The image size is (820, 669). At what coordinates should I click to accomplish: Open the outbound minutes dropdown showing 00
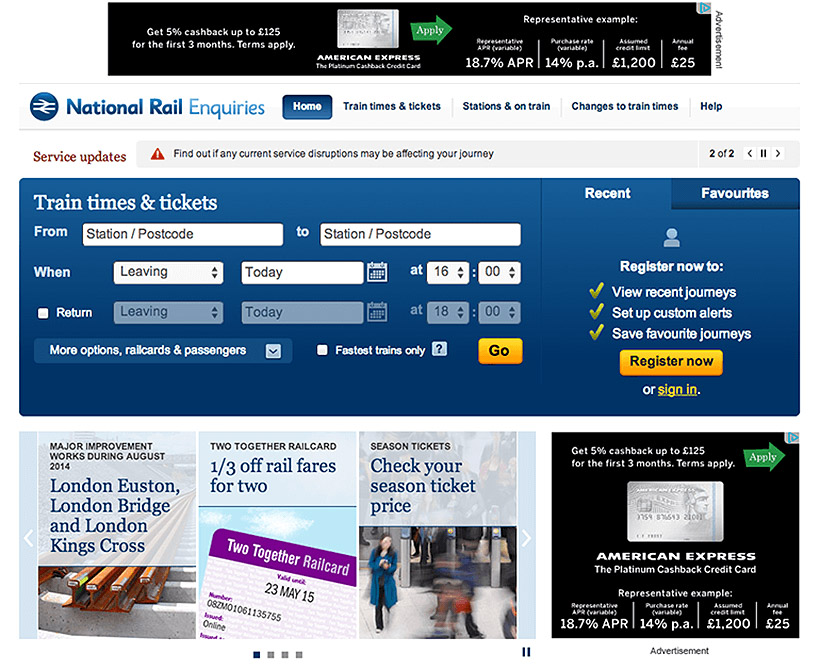point(499,272)
